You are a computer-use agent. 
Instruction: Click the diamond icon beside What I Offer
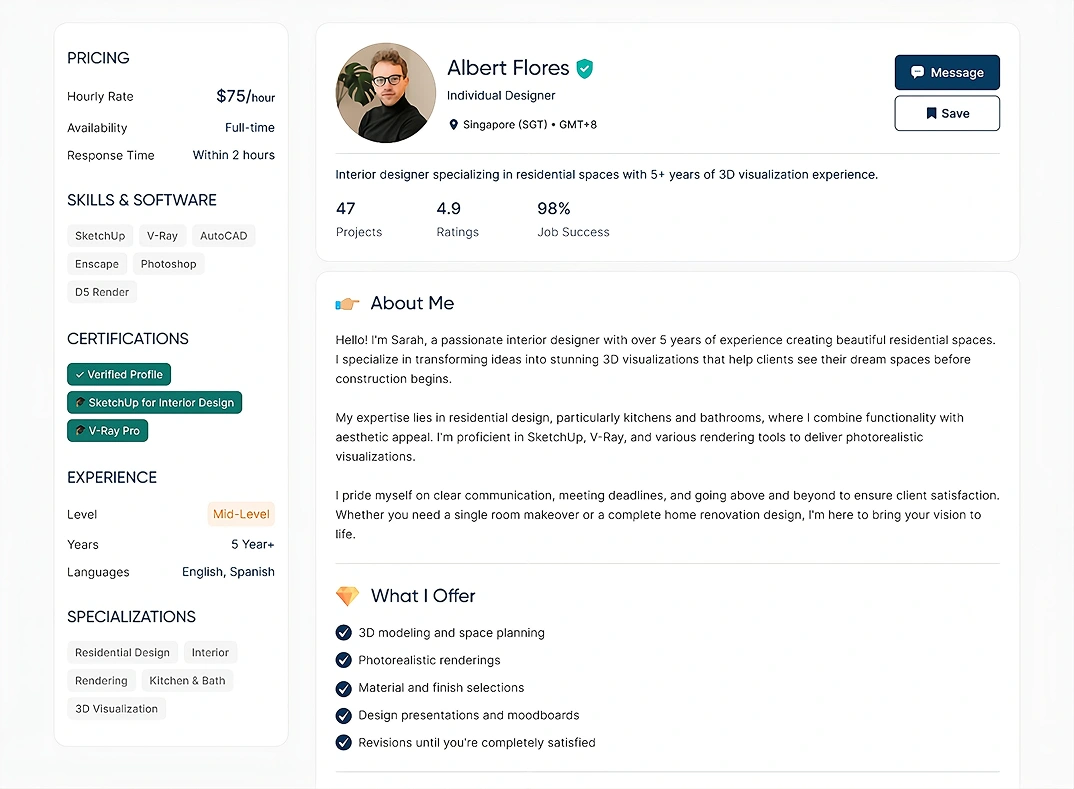click(347, 596)
